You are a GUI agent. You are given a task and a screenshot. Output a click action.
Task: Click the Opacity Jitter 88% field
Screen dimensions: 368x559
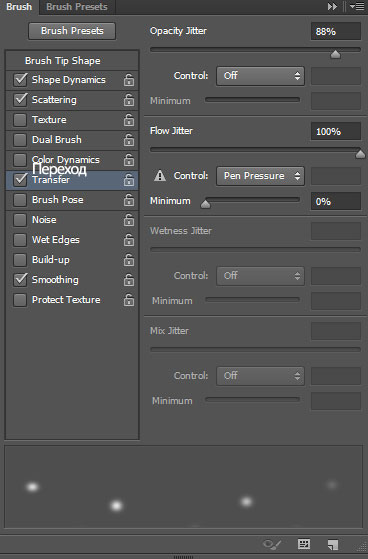tap(336, 31)
